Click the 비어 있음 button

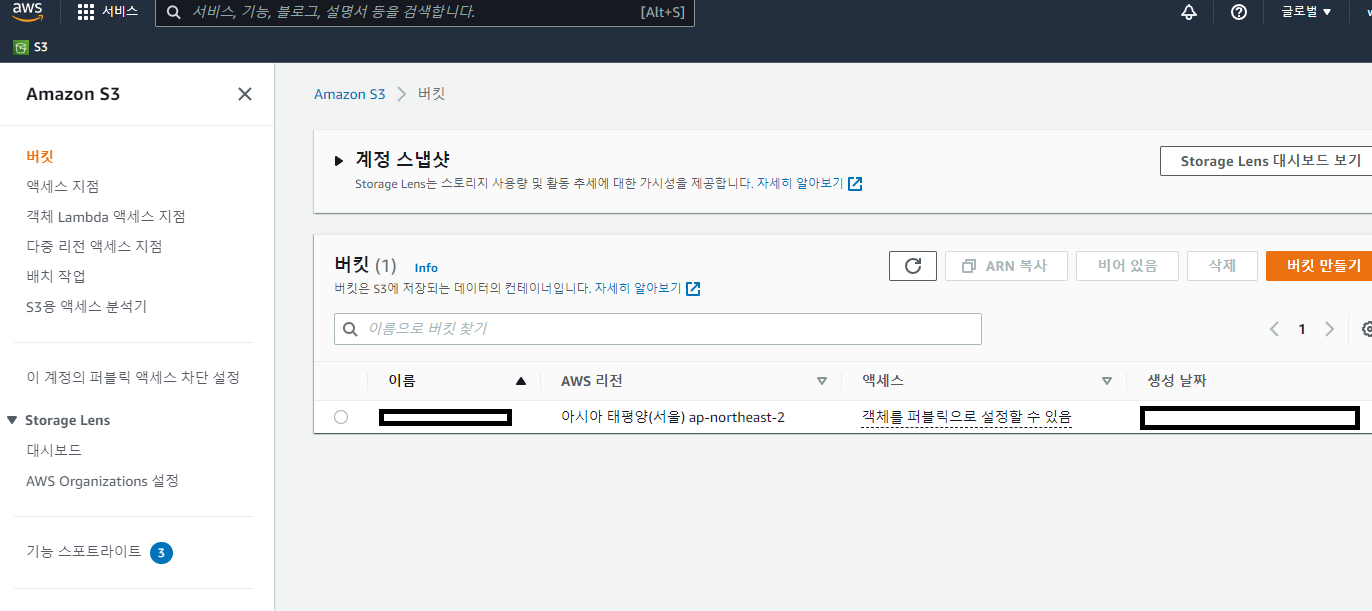(1127, 266)
